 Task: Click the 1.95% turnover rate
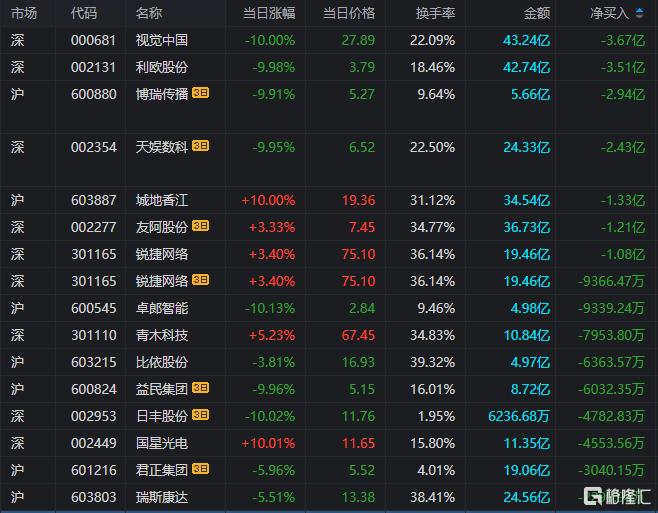click(436, 416)
